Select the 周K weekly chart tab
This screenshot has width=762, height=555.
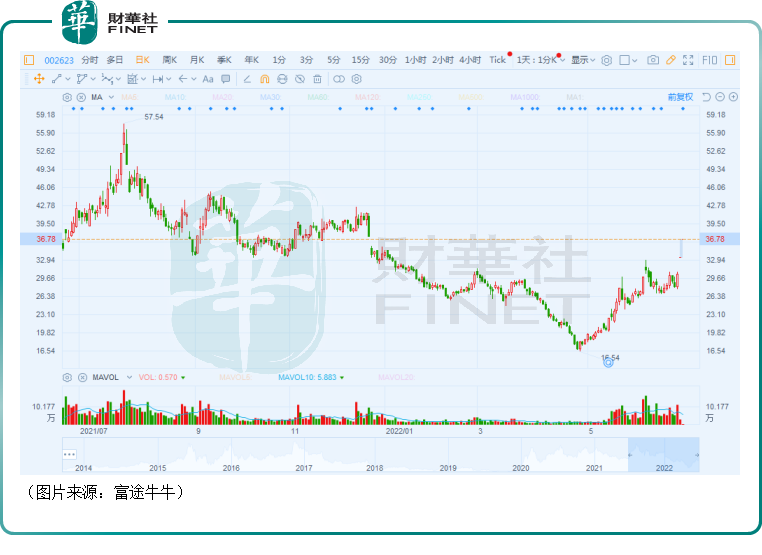[170, 60]
